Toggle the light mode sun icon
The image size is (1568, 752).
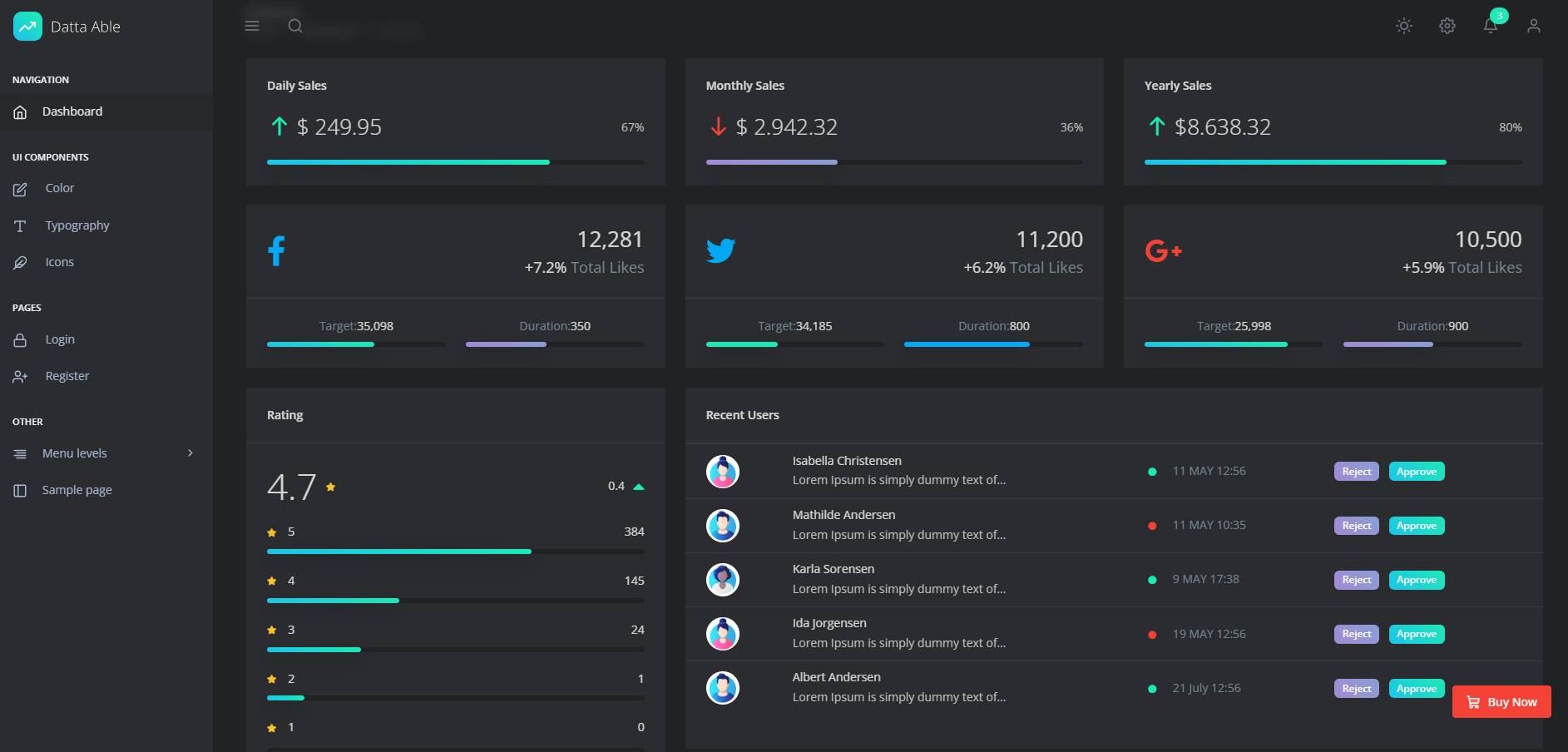point(1404,26)
